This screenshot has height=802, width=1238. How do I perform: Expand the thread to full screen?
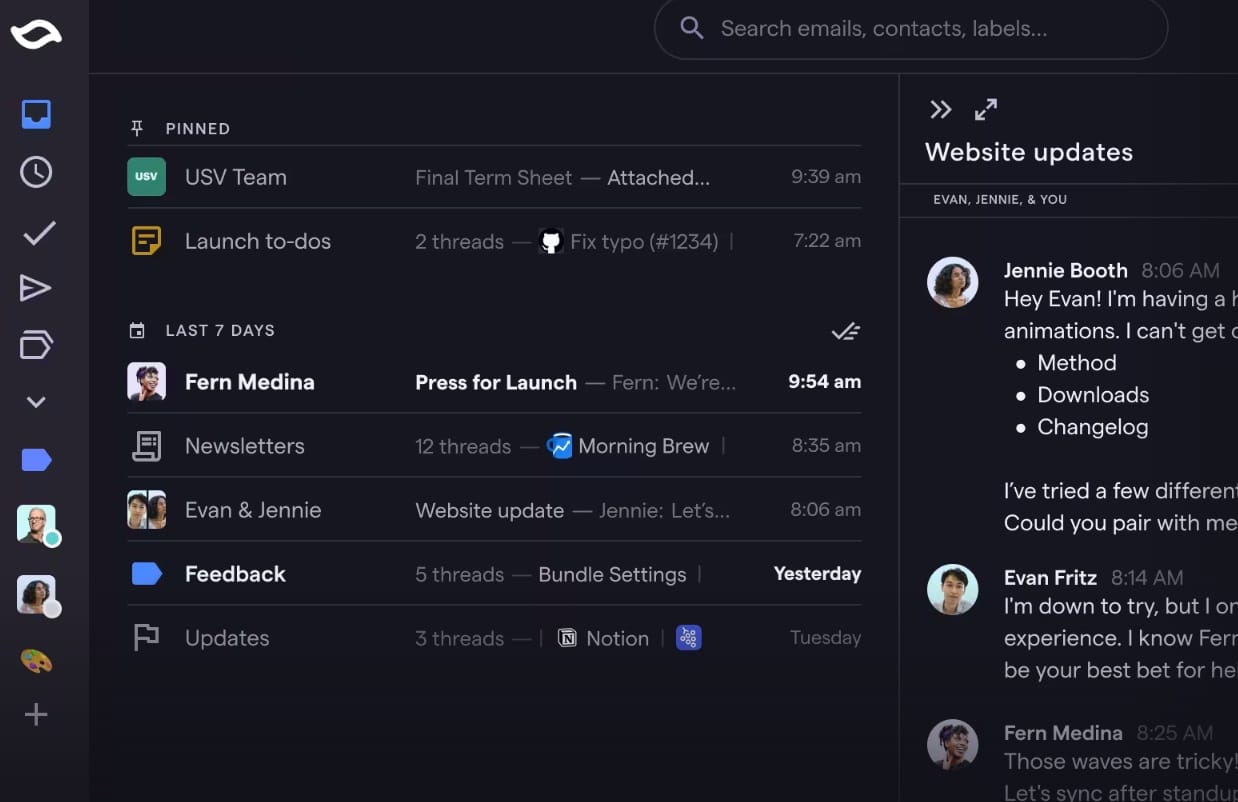[x=986, y=110]
